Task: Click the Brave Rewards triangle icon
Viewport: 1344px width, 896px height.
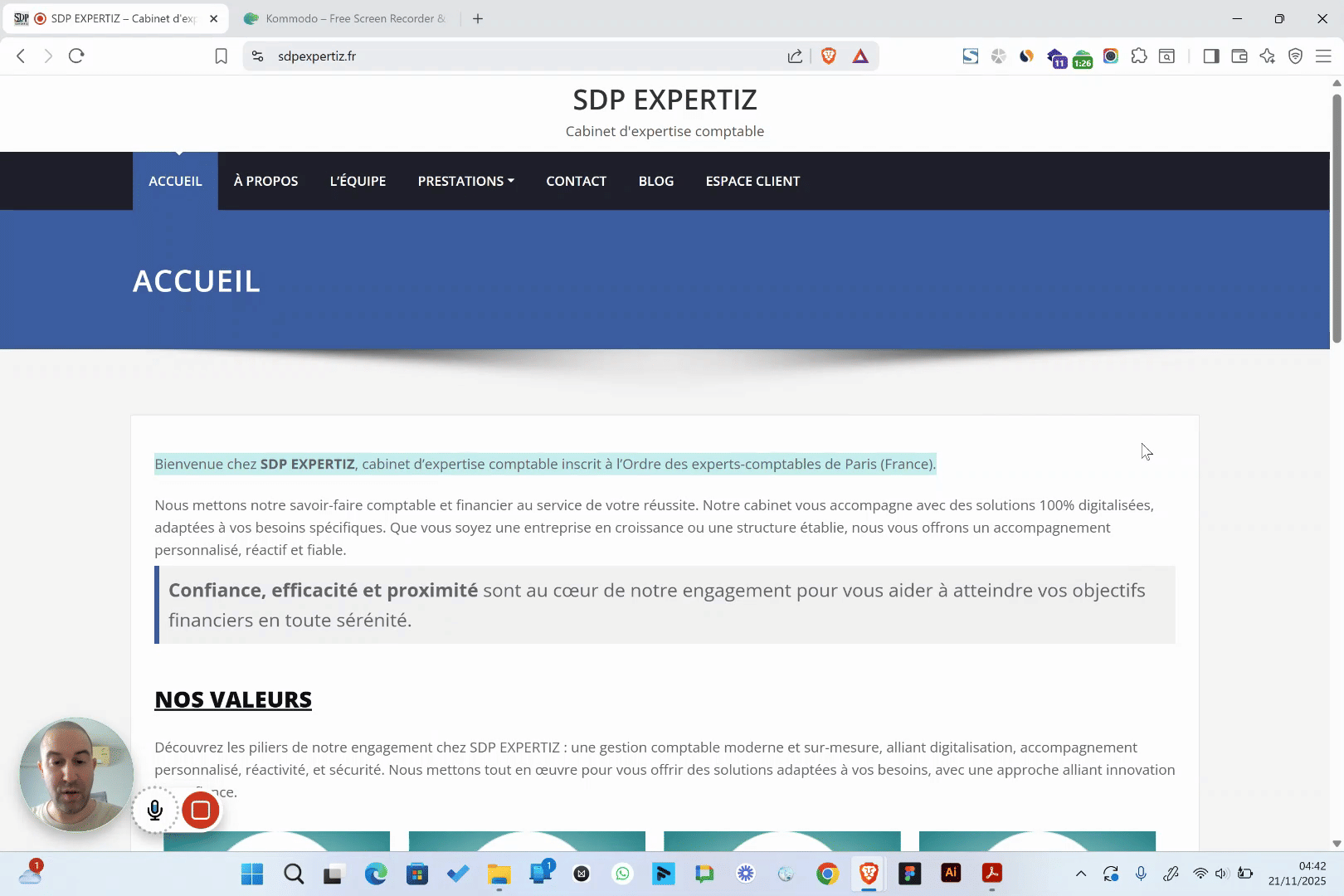Action: point(860,56)
